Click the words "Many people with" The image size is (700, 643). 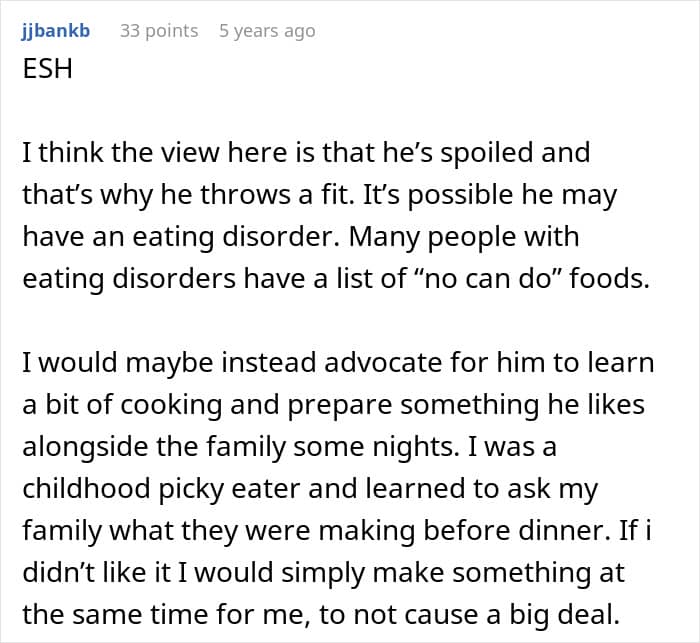pos(493,237)
